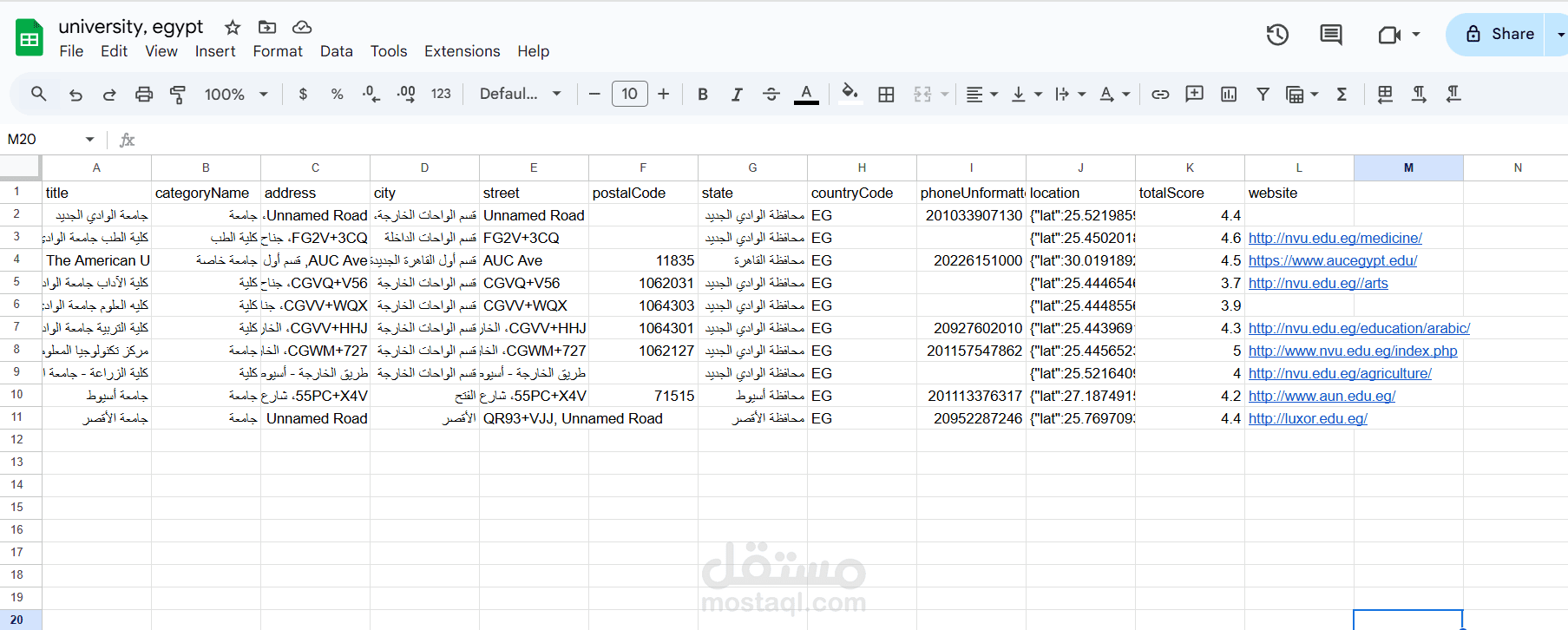Open the Edit menu
Image resolution: width=1568 pixels, height=630 pixels.
click(114, 51)
